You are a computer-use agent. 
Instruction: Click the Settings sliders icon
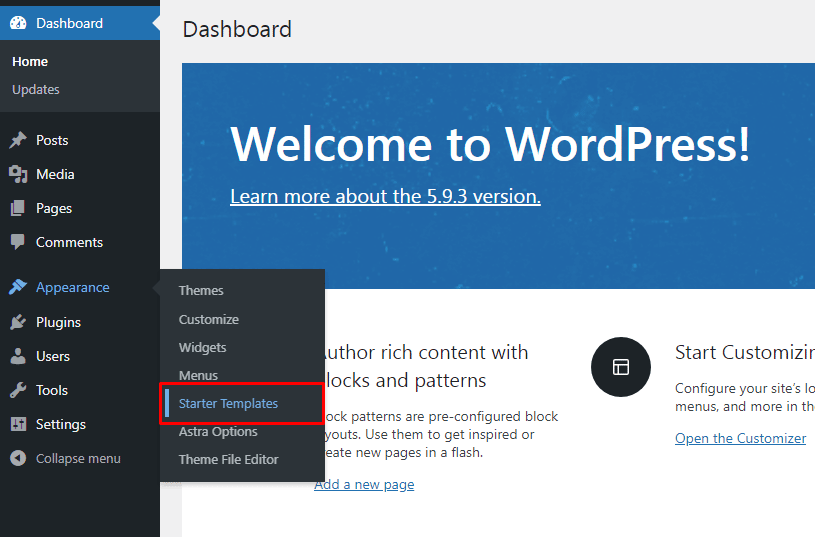click(x=18, y=424)
